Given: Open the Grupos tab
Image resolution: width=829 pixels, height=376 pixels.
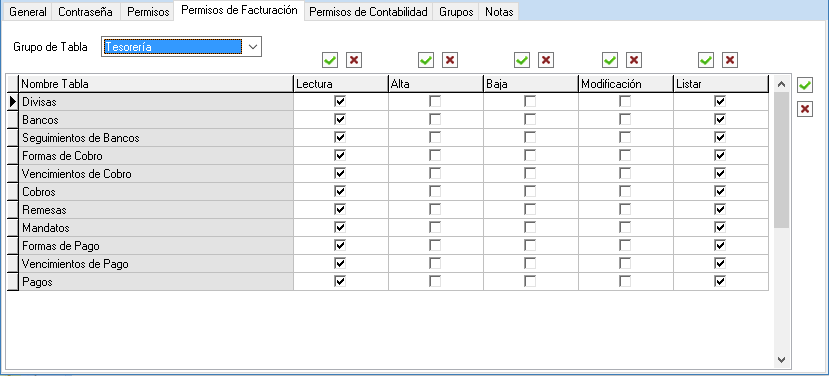Looking at the screenshot, I should pyautogui.click(x=456, y=12).
